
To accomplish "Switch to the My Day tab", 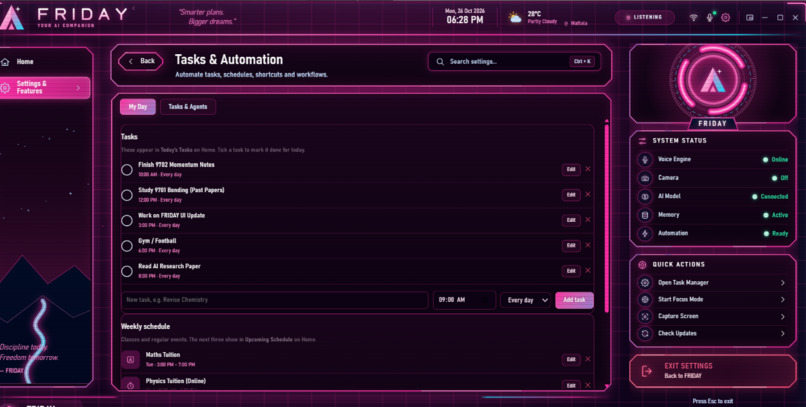I will (138, 107).
